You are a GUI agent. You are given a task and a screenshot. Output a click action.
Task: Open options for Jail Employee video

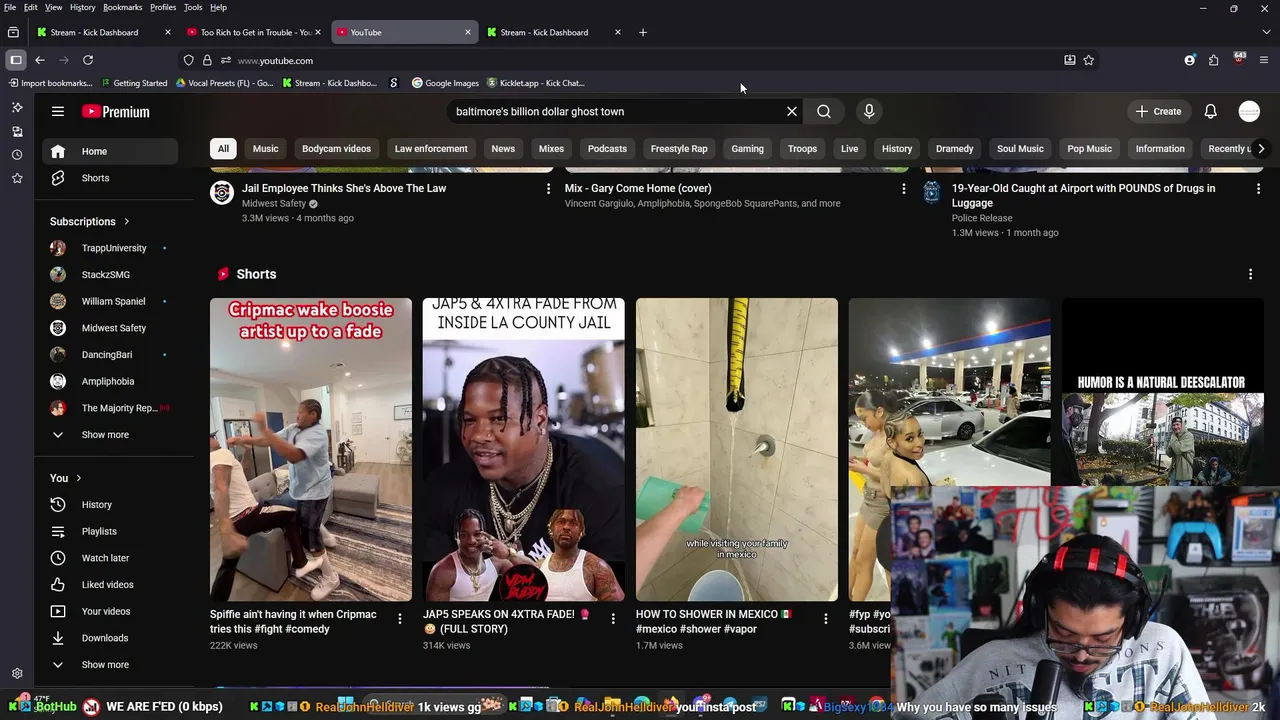(548, 188)
